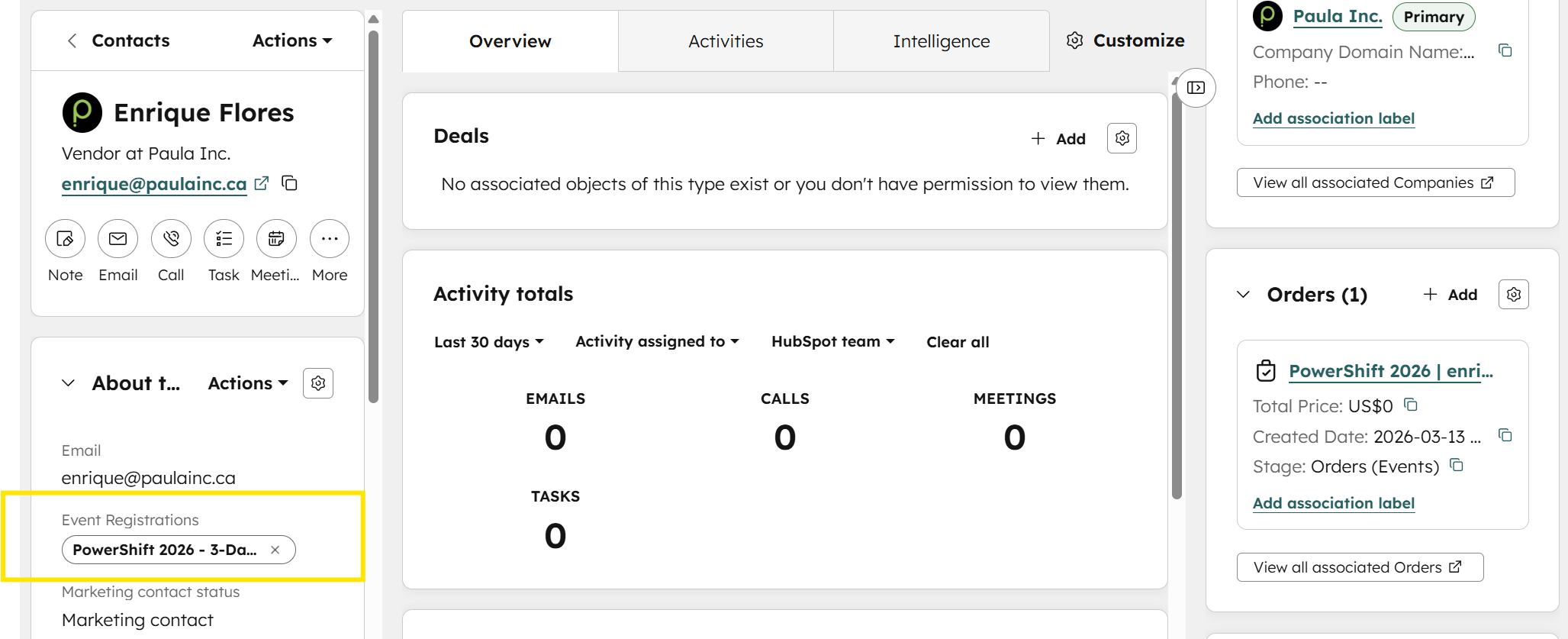Viewport: 1568px width, 639px height.
Task: Click the Marketing contact status value
Action: coord(137,620)
